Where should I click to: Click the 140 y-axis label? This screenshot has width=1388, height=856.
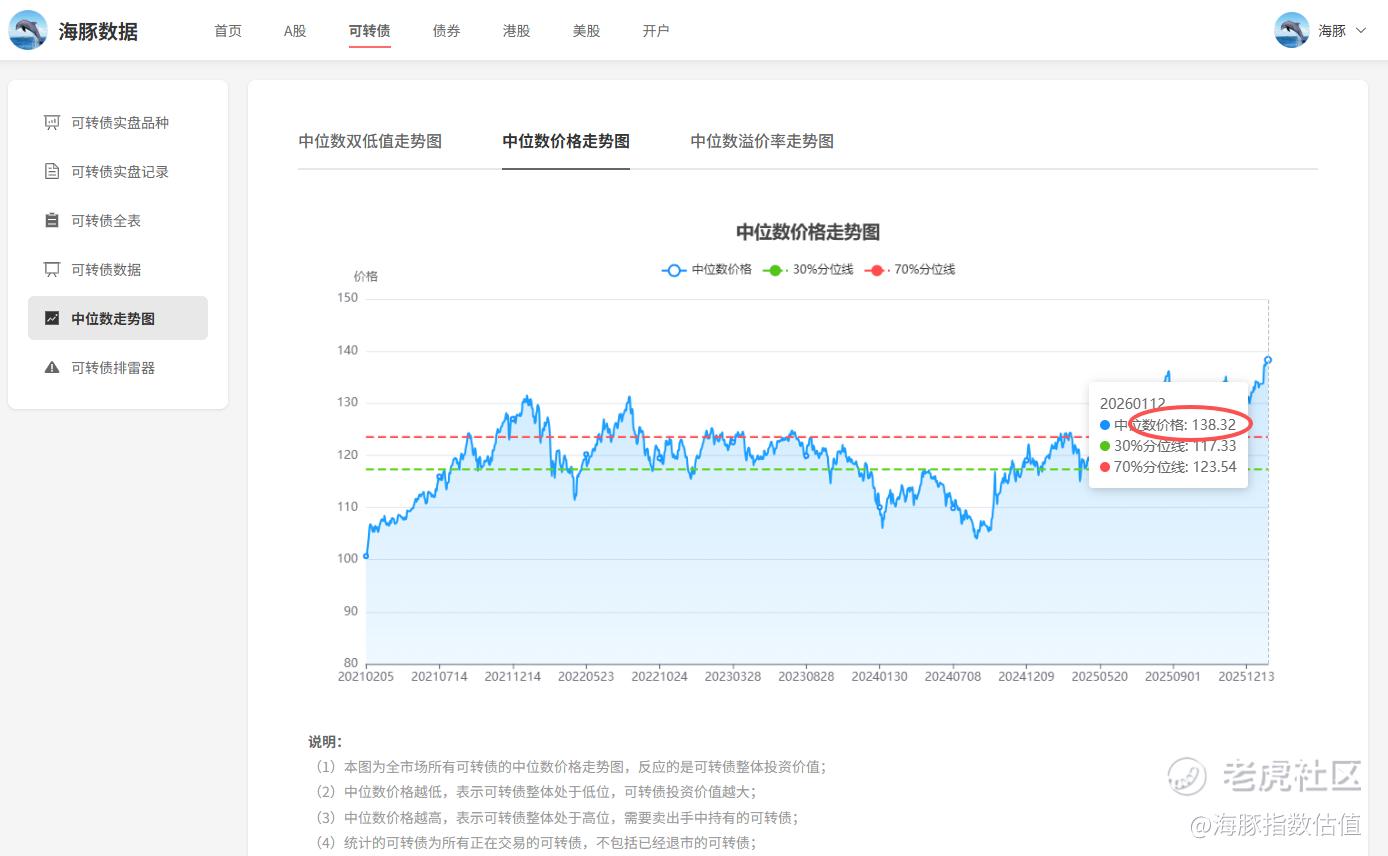coord(348,351)
